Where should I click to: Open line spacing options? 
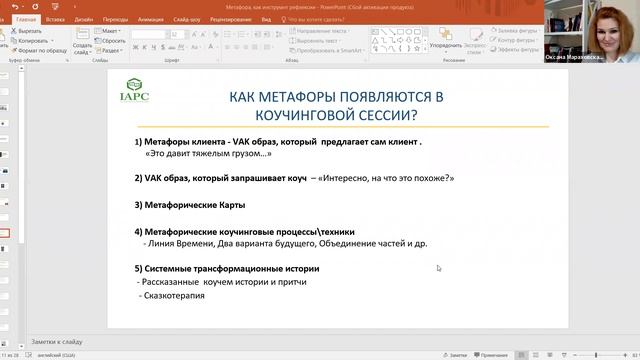click(x=280, y=35)
